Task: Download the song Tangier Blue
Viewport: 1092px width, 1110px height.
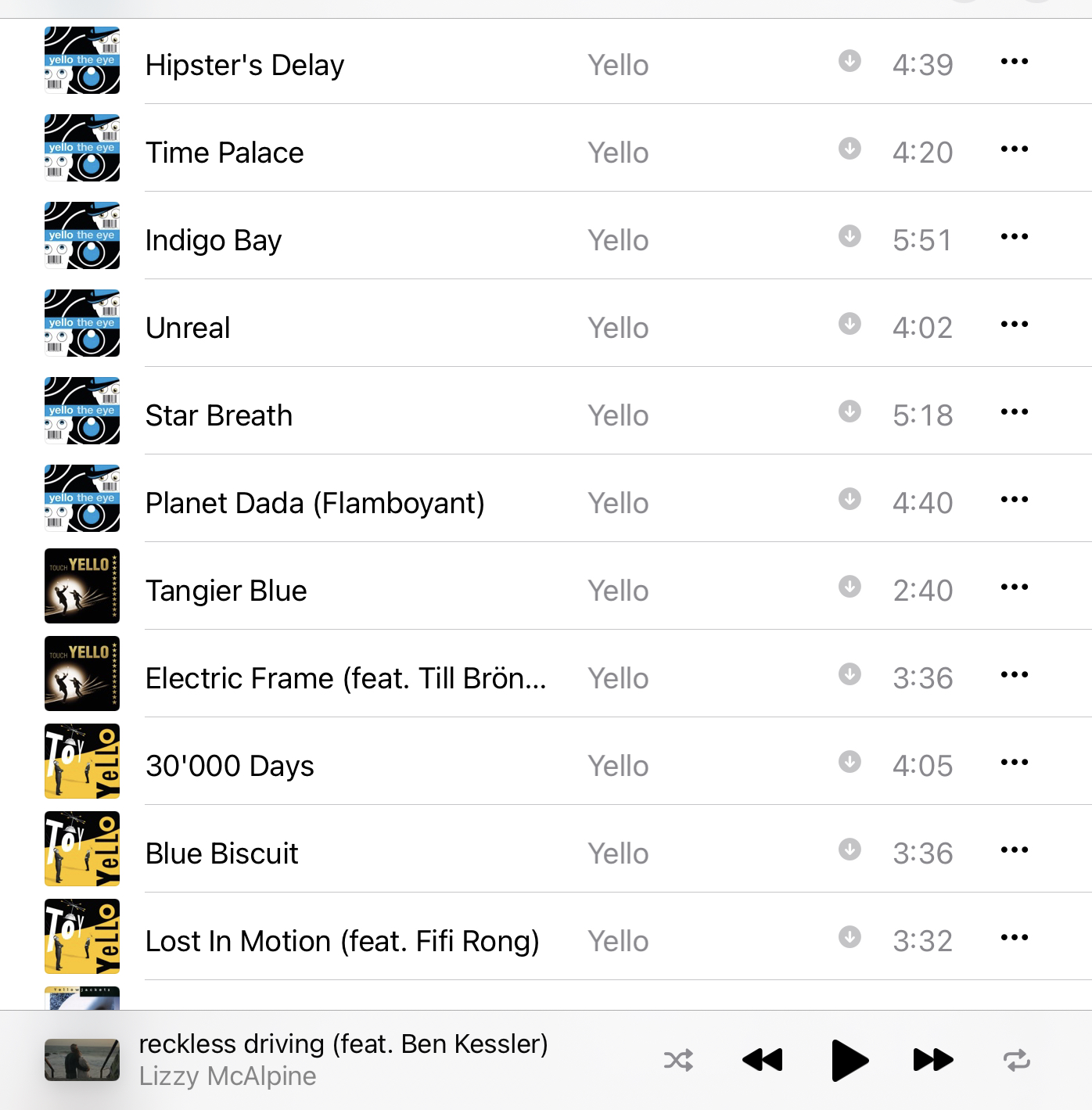Action: coord(850,587)
